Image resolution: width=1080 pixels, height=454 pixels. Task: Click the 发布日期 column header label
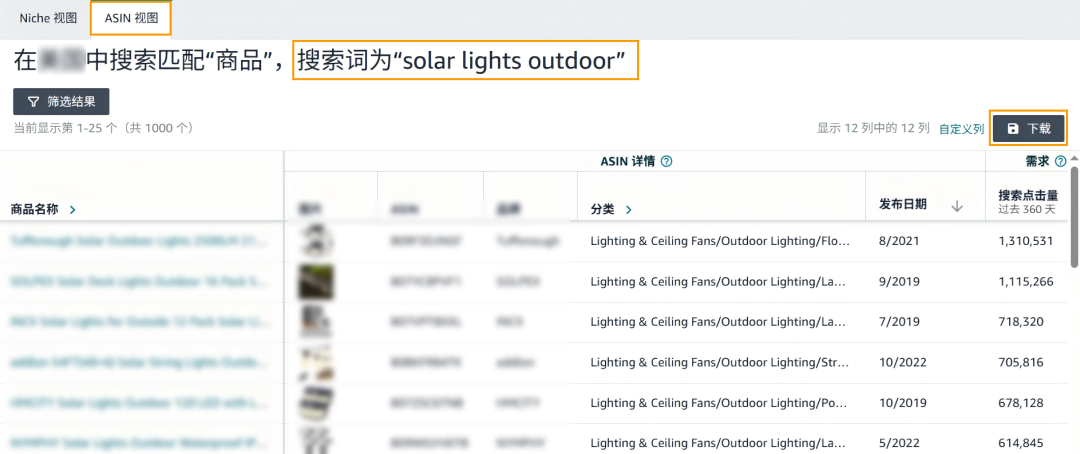[x=903, y=204]
